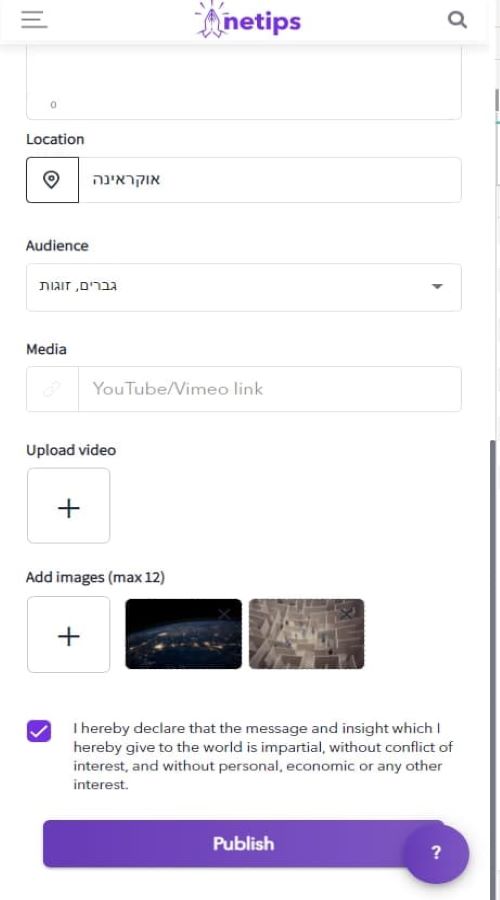Click the Audience label
The image size is (500, 900).
tap(57, 246)
